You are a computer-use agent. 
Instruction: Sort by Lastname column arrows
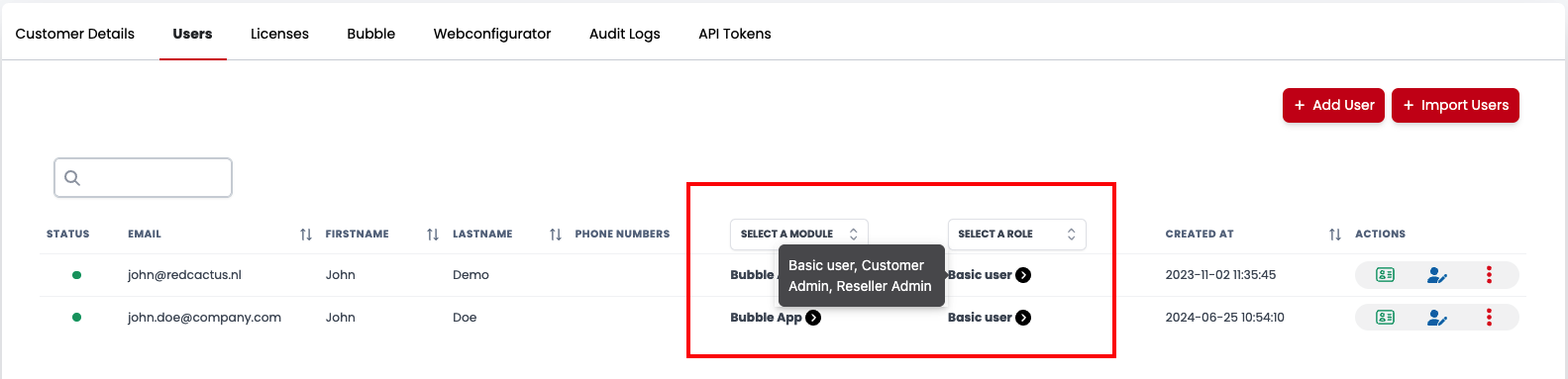[556, 235]
